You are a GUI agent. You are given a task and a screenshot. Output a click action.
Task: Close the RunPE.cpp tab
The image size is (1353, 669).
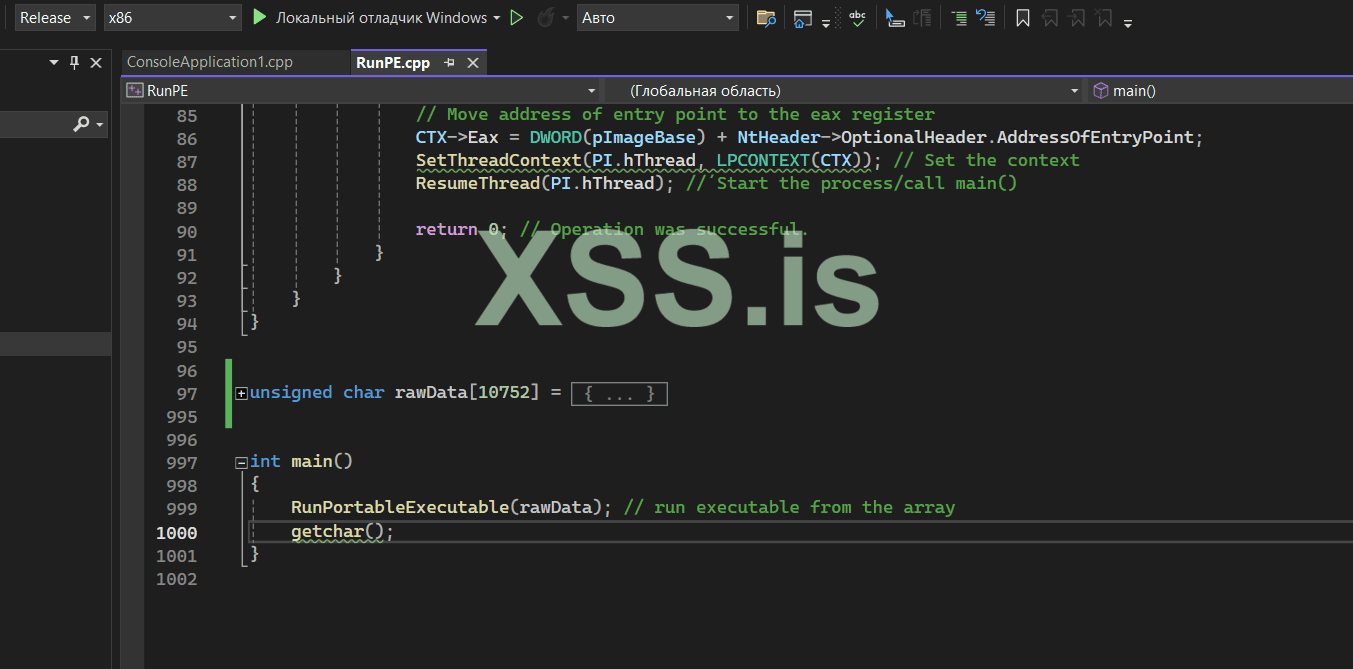pyautogui.click(x=473, y=62)
